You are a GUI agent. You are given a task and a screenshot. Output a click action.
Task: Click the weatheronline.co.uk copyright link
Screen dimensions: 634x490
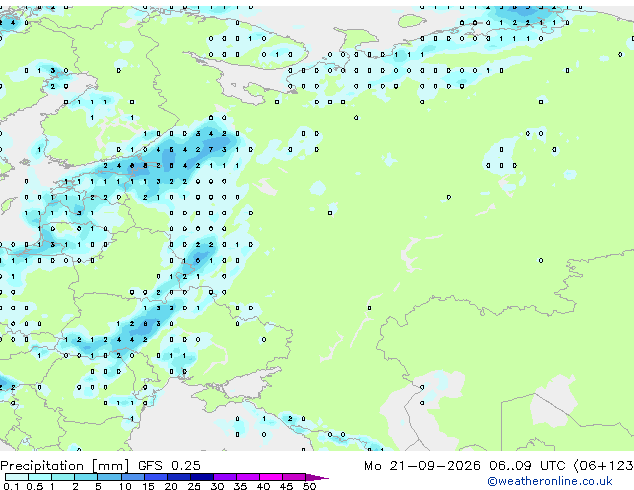[550, 481]
